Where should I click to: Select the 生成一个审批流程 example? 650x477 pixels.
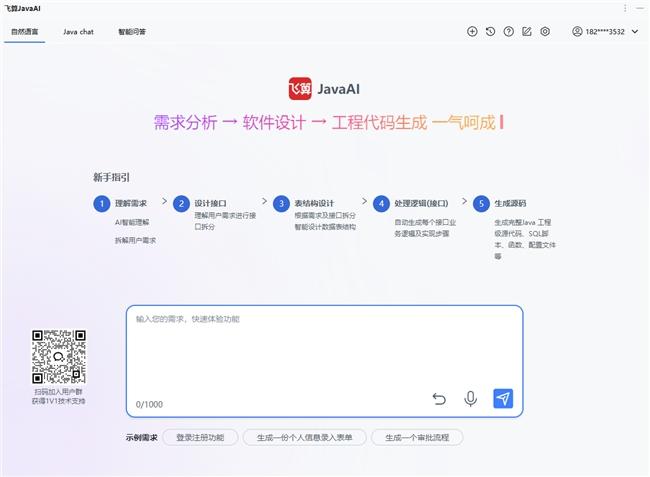coord(417,437)
